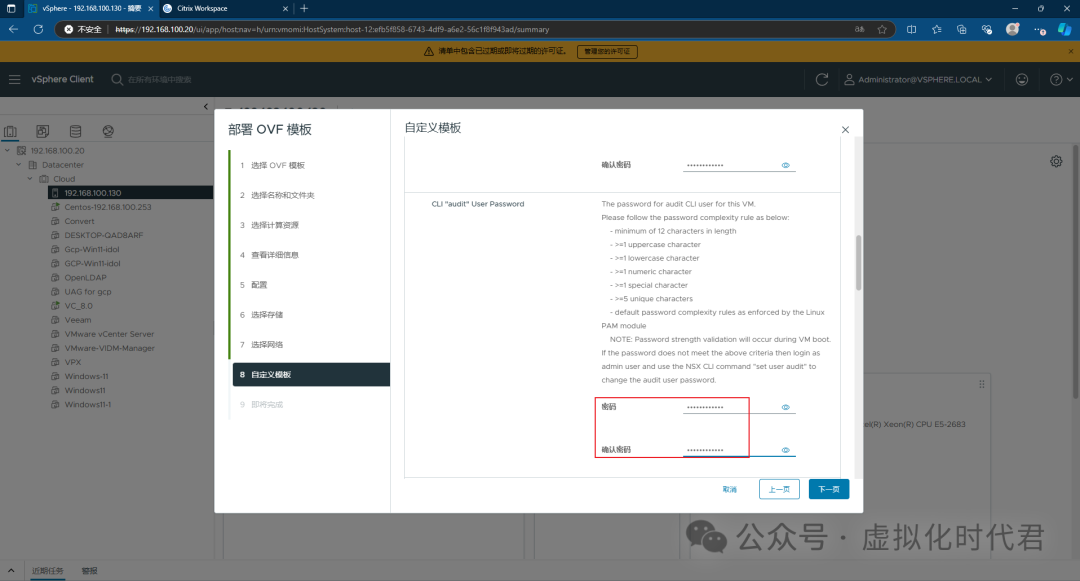1080x581 pixels.
Task: Show the audit 密码 field via eye icon
Action: click(x=785, y=408)
